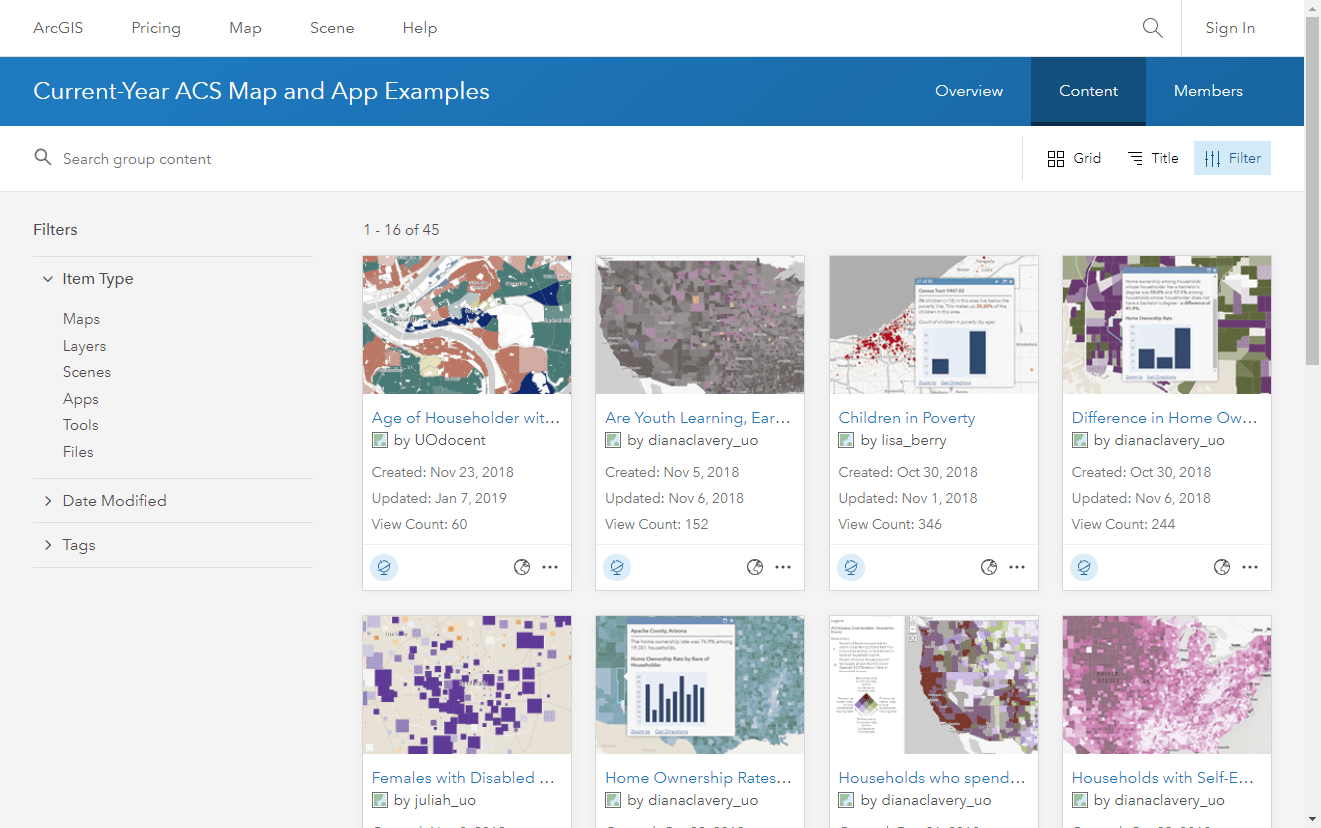
Task: Open more options on Children in Poverty card
Action: (x=1017, y=567)
